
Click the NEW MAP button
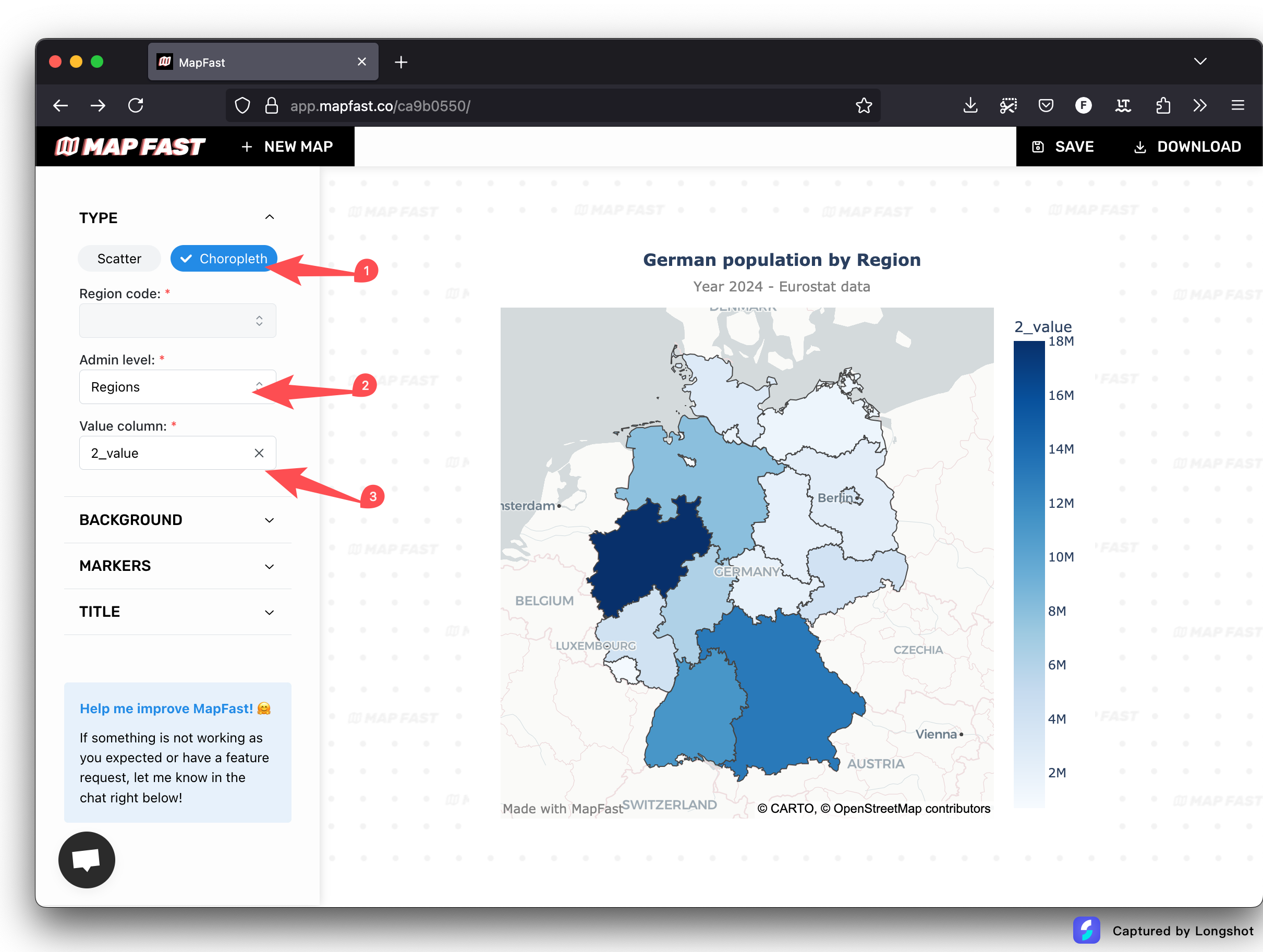(287, 147)
